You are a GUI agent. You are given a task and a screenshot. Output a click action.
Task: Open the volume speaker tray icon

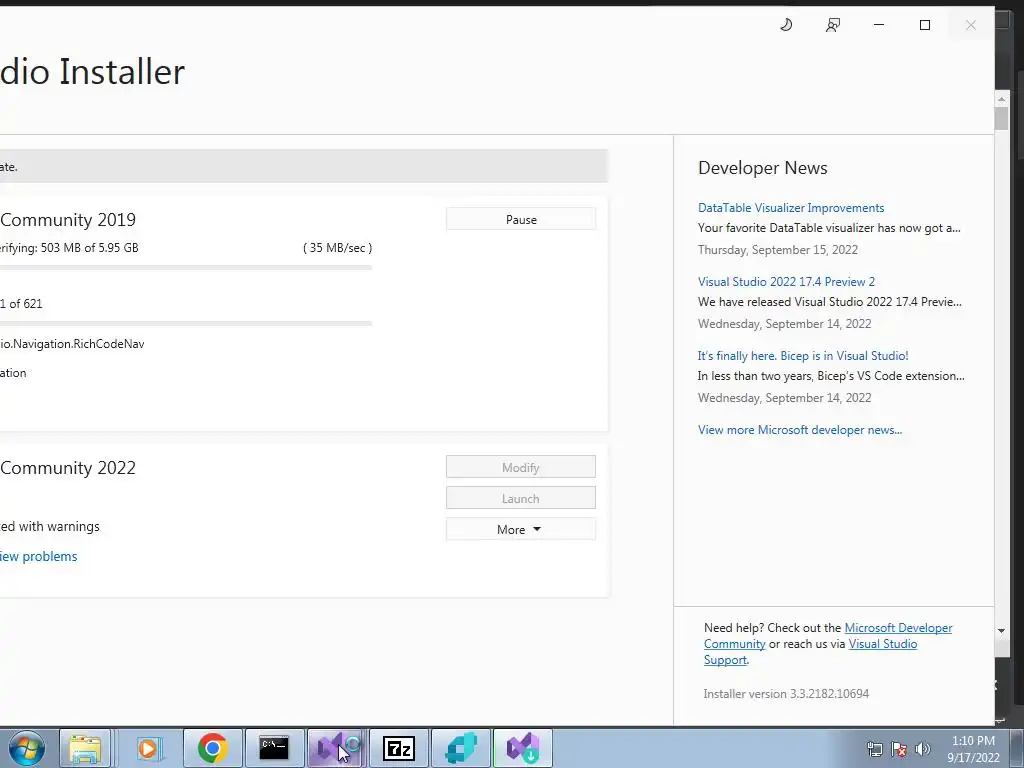tap(923, 749)
